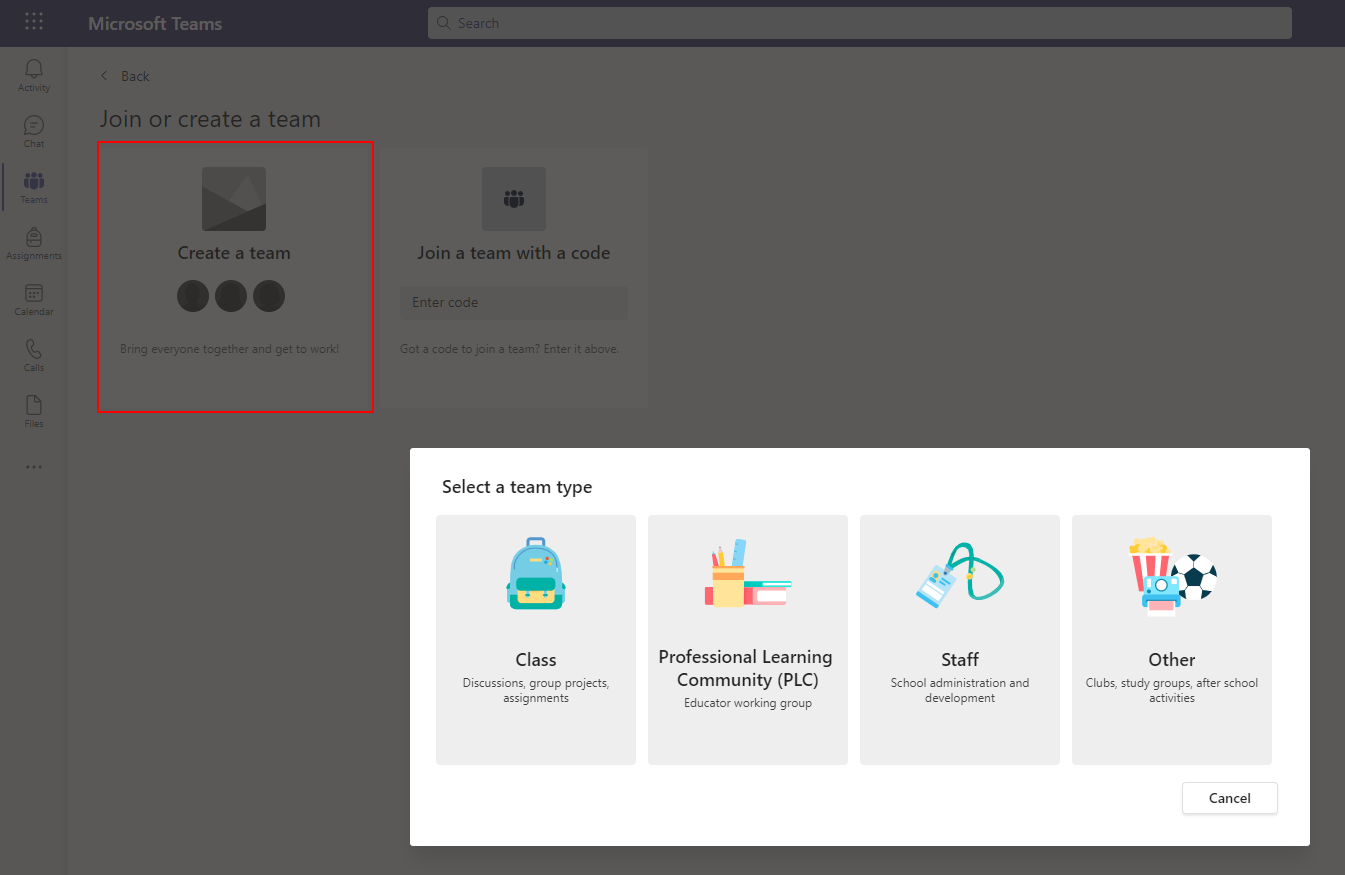Choose the Other team type title
This screenshot has height=875, width=1345.
[x=1172, y=660]
